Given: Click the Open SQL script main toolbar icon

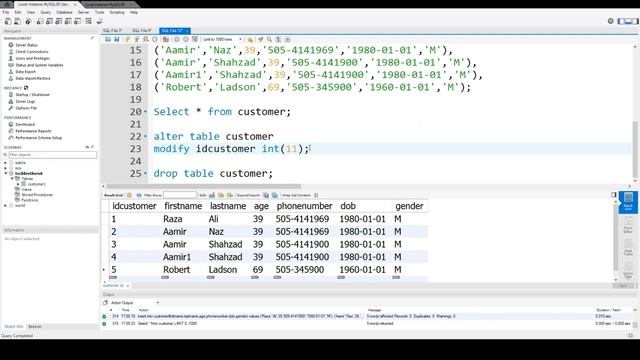Looking at the screenshot, I should point(18,21).
